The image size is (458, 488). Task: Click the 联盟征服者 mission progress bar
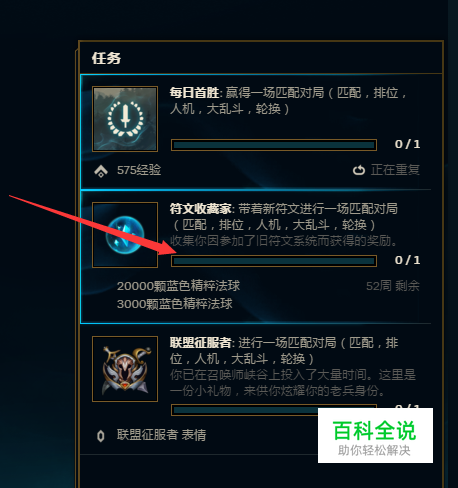(x=244, y=410)
